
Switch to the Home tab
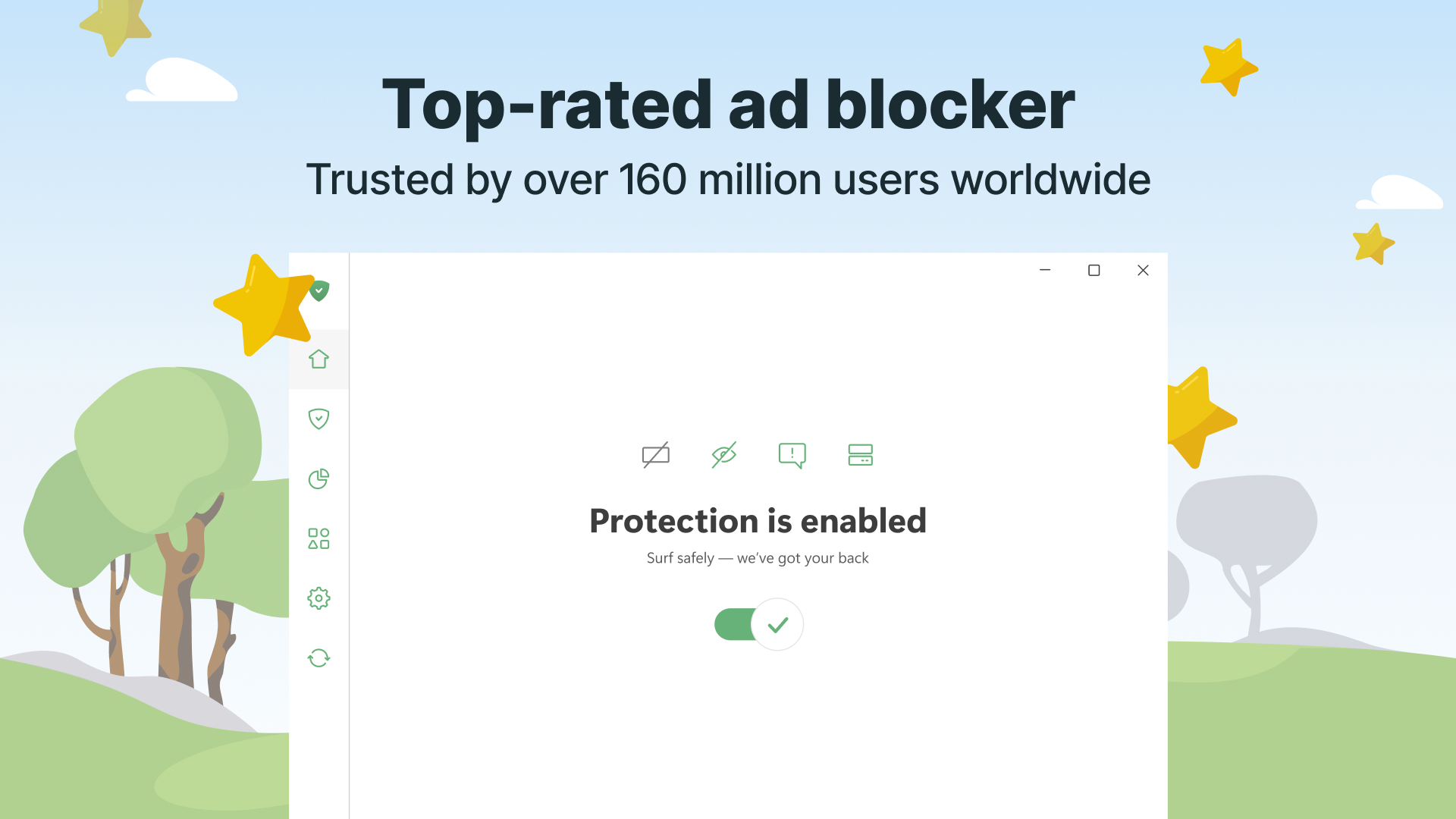[x=319, y=359]
